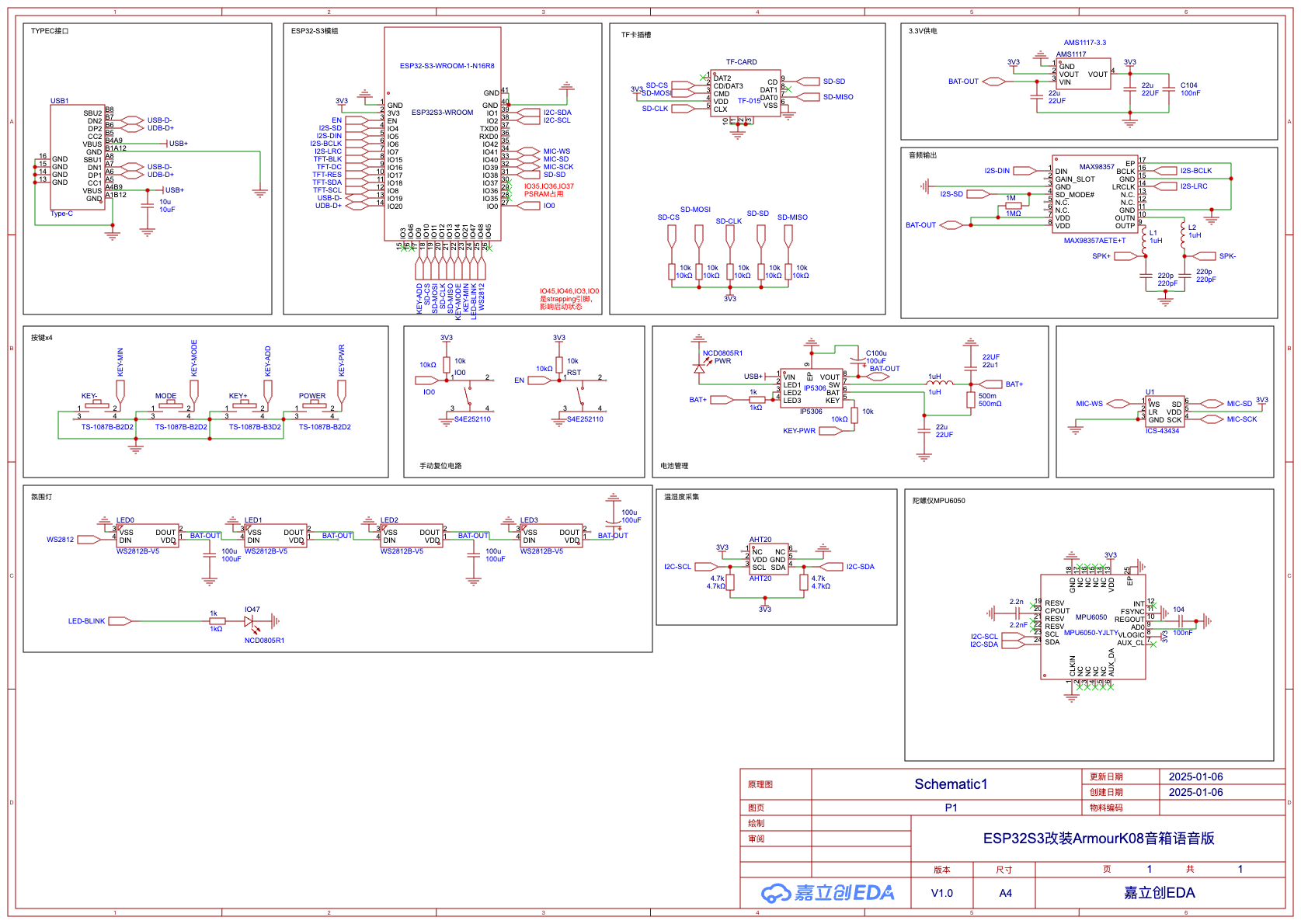Select the ESP32S3改装ArmourK08音箱语音版 project name
Screen dimensions: 1301x924
1098,839
